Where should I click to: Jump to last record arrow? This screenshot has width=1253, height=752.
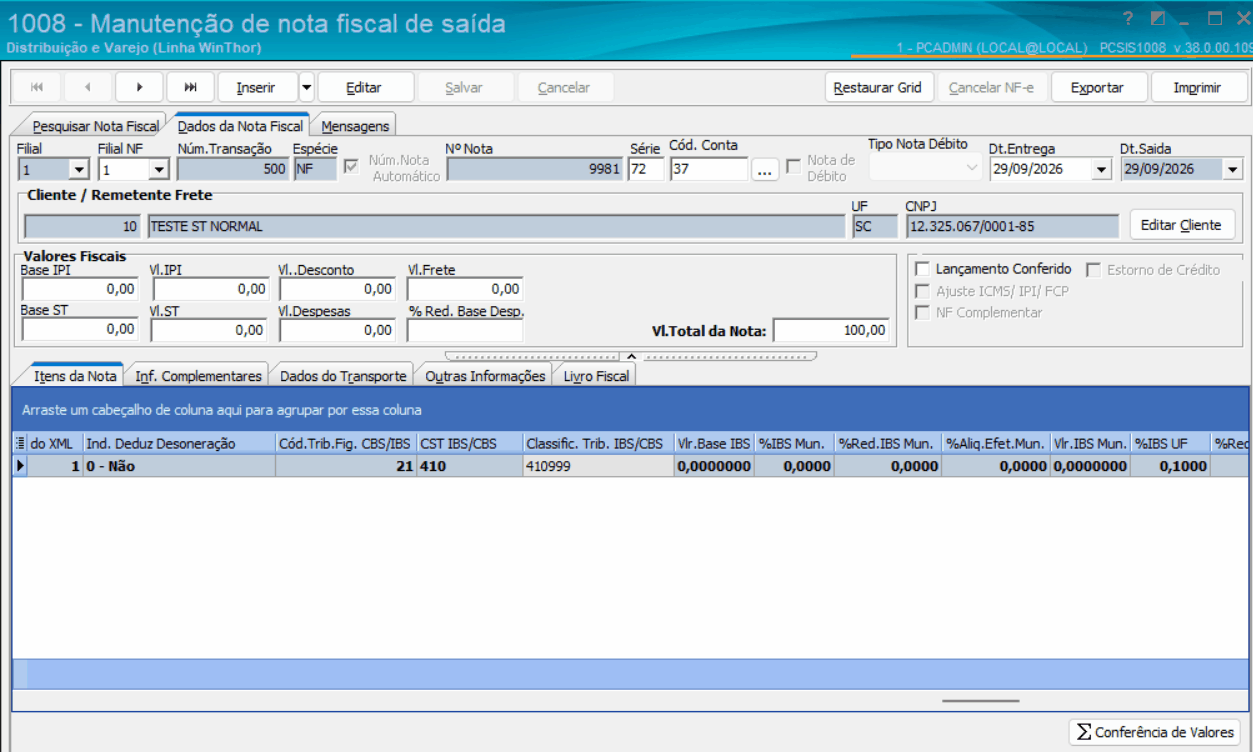[x=190, y=88]
